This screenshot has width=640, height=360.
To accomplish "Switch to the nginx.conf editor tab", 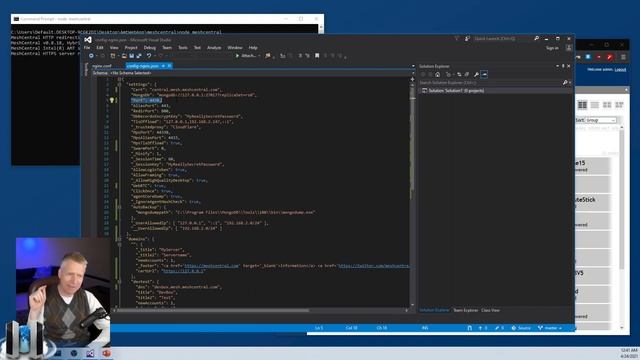I will pos(102,66).
